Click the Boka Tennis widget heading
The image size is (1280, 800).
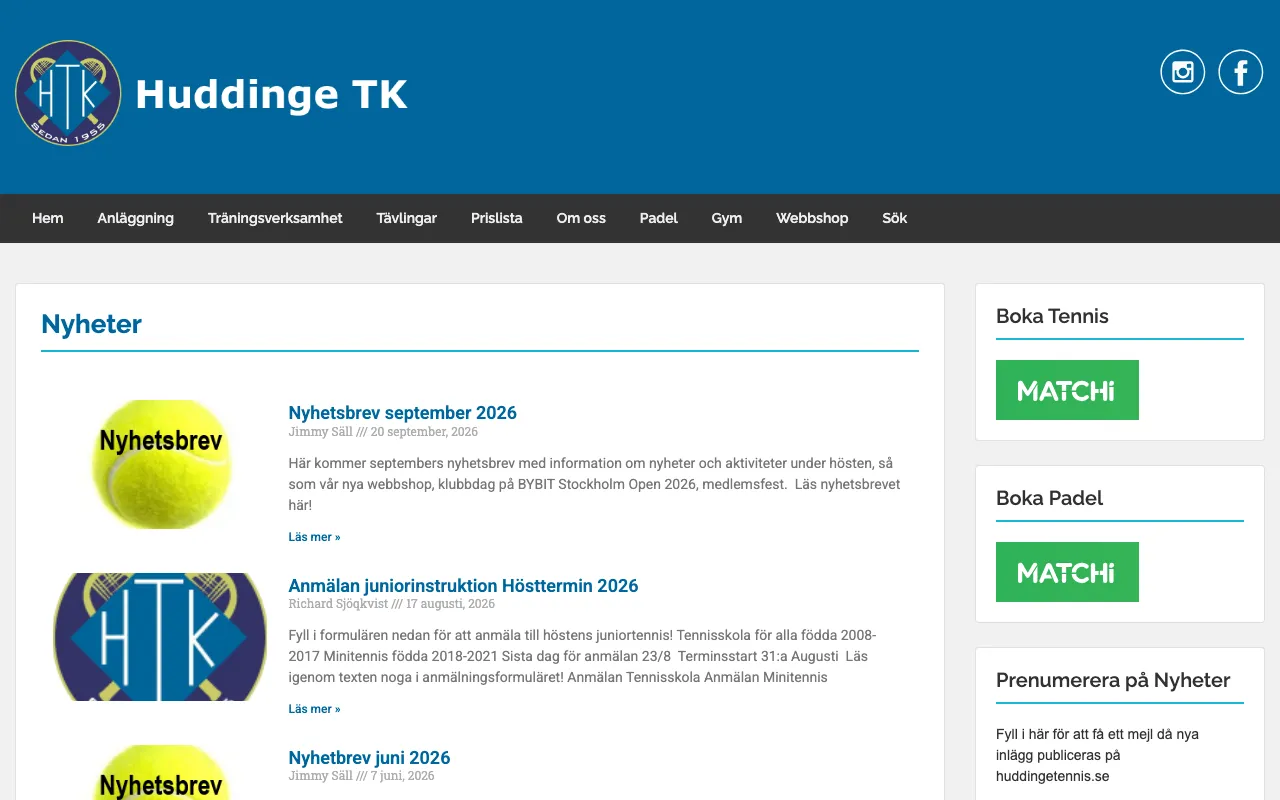coord(1052,316)
